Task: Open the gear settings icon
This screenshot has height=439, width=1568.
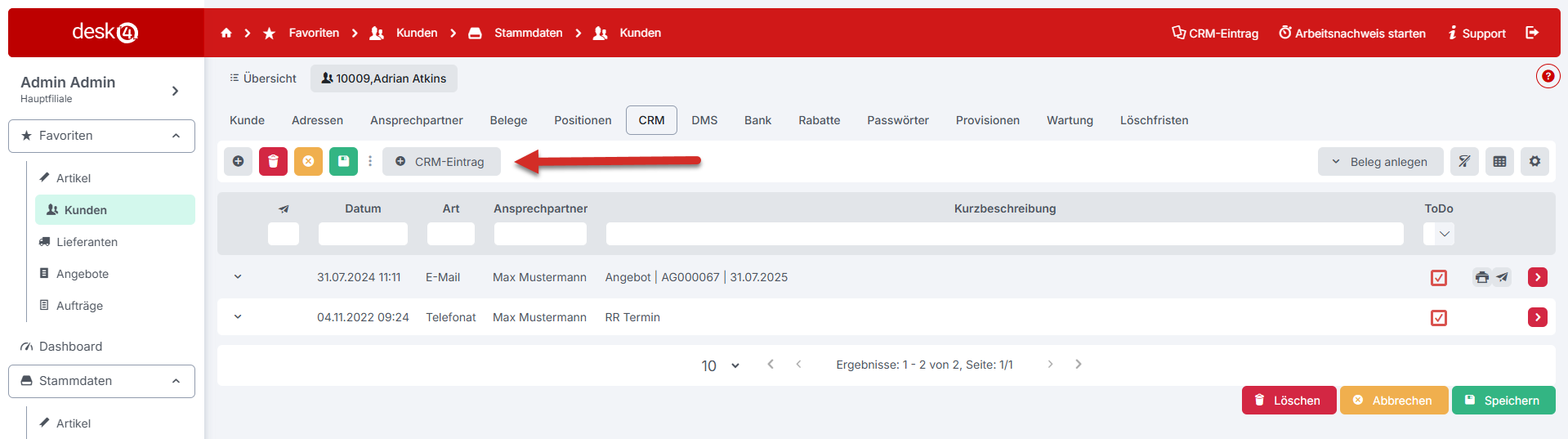Action: [x=1534, y=161]
